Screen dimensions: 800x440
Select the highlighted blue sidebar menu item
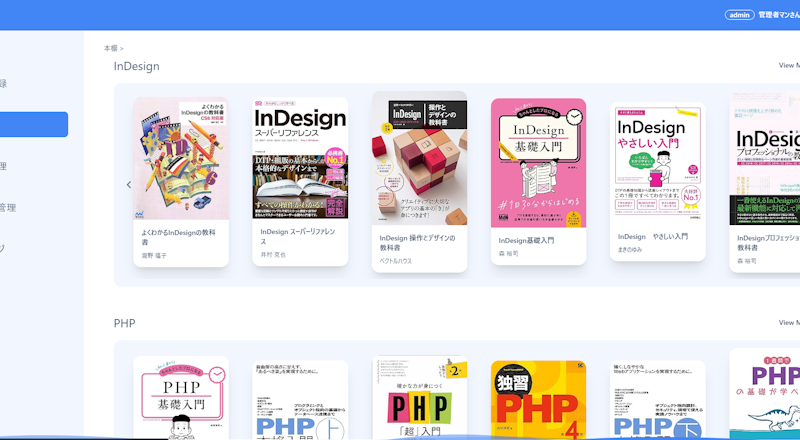(34, 125)
